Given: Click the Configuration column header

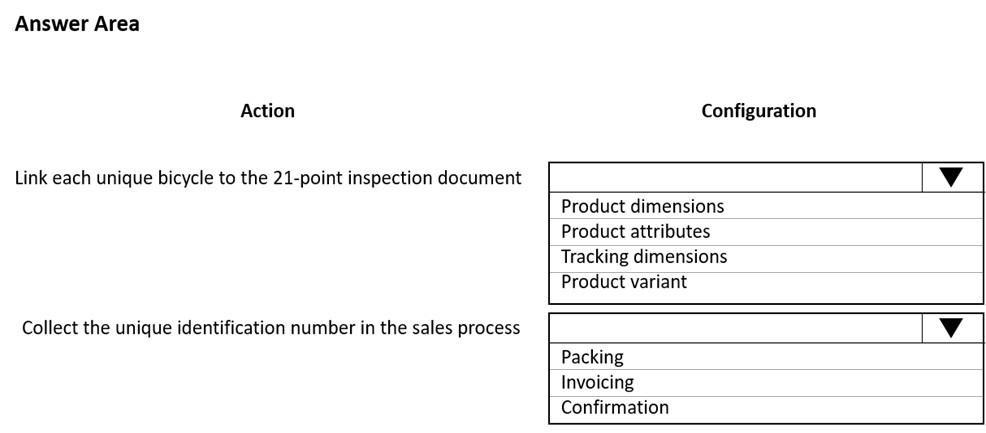Looking at the screenshot, I should pos(759,111).
